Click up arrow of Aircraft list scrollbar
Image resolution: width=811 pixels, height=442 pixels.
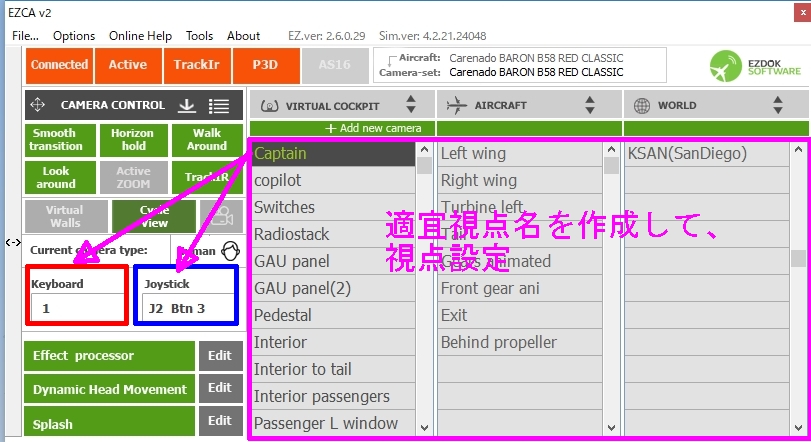click(611, 150)
